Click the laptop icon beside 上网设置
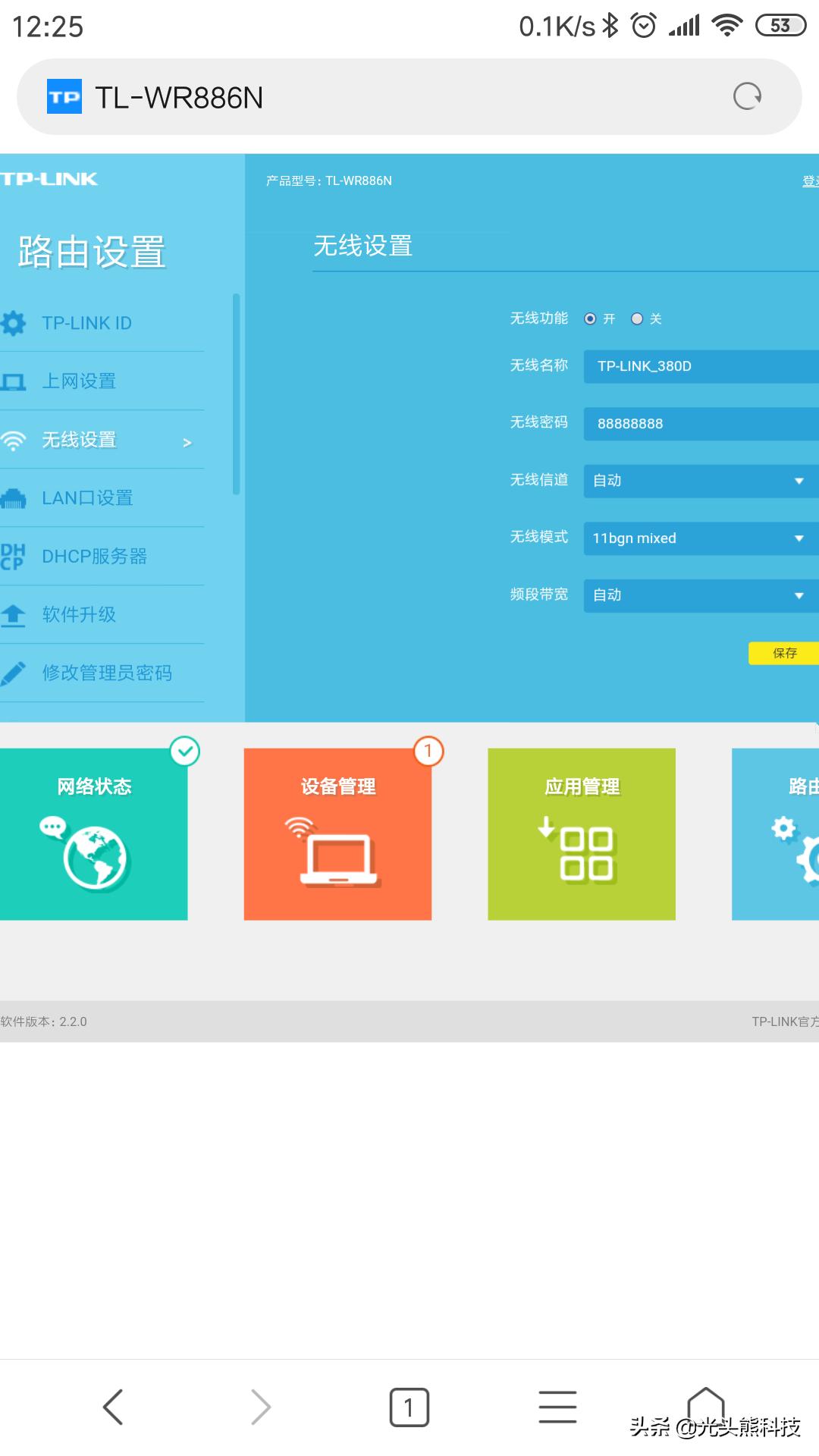 pos(13,381)
